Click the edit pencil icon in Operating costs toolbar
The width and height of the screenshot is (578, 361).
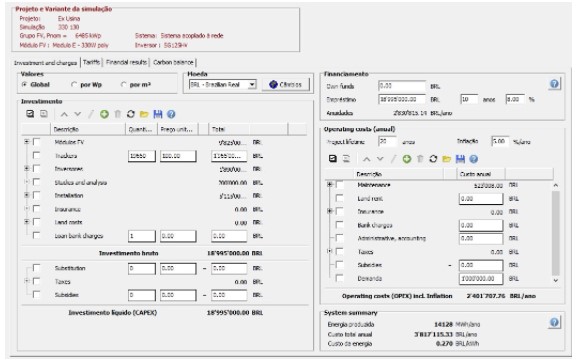[x=393, y=159]
